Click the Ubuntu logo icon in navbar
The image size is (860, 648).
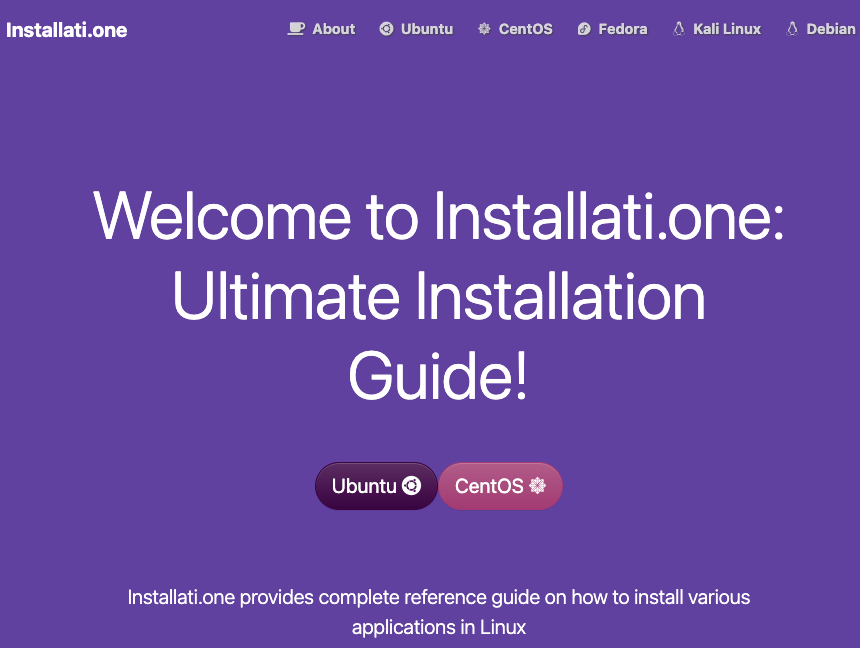tap(387, 29)
